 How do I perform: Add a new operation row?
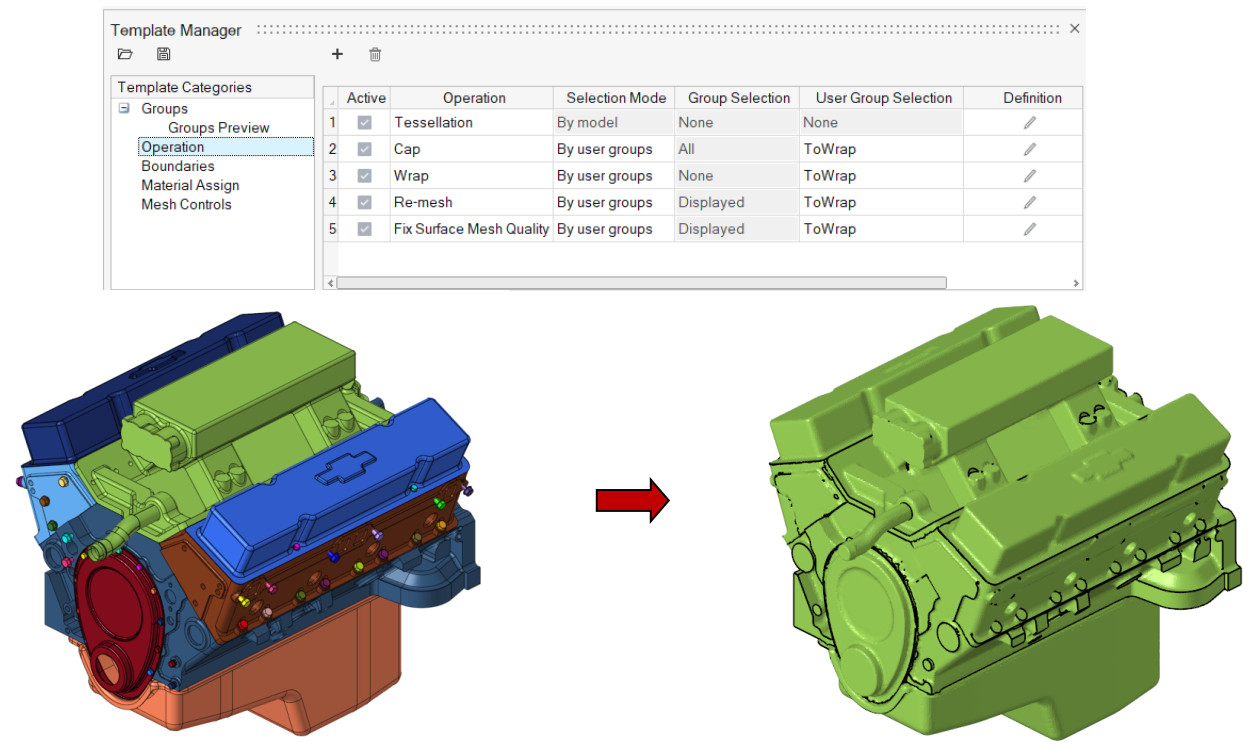[x=337, y=55]
